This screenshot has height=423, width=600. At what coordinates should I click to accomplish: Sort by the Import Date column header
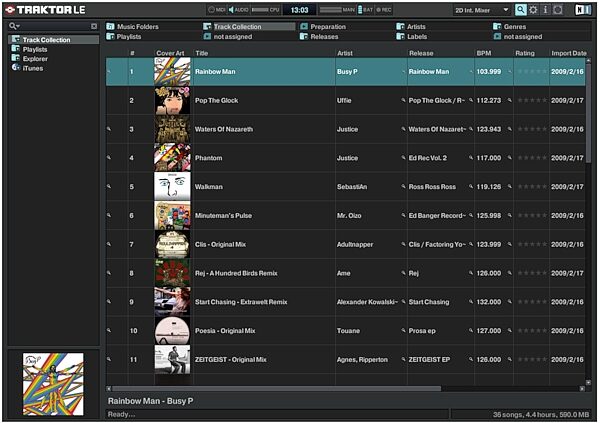569,53
